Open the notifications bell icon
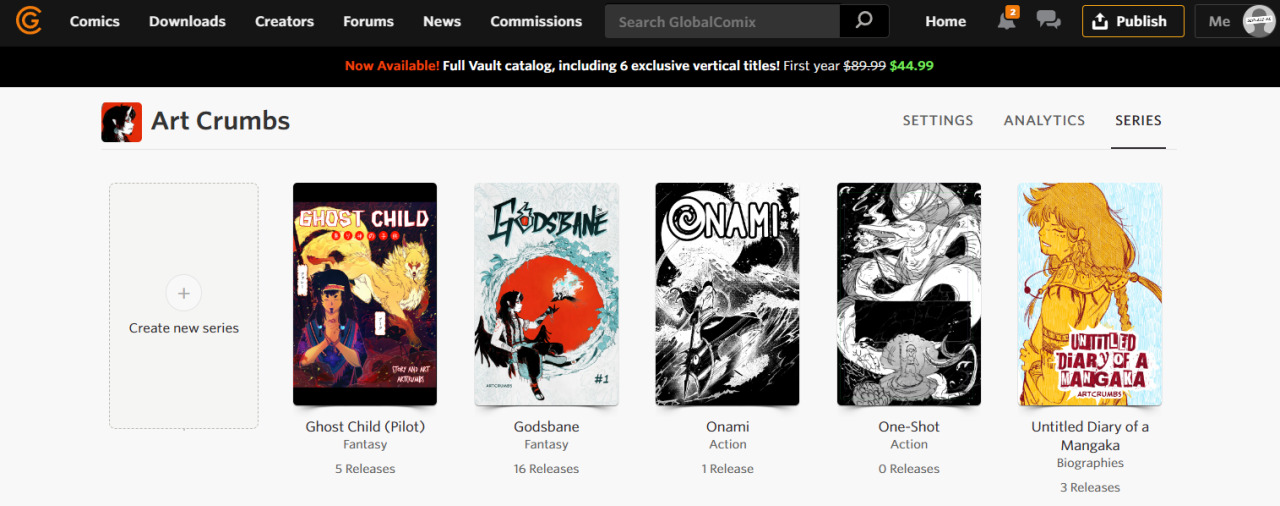 tap(1006, 20)
